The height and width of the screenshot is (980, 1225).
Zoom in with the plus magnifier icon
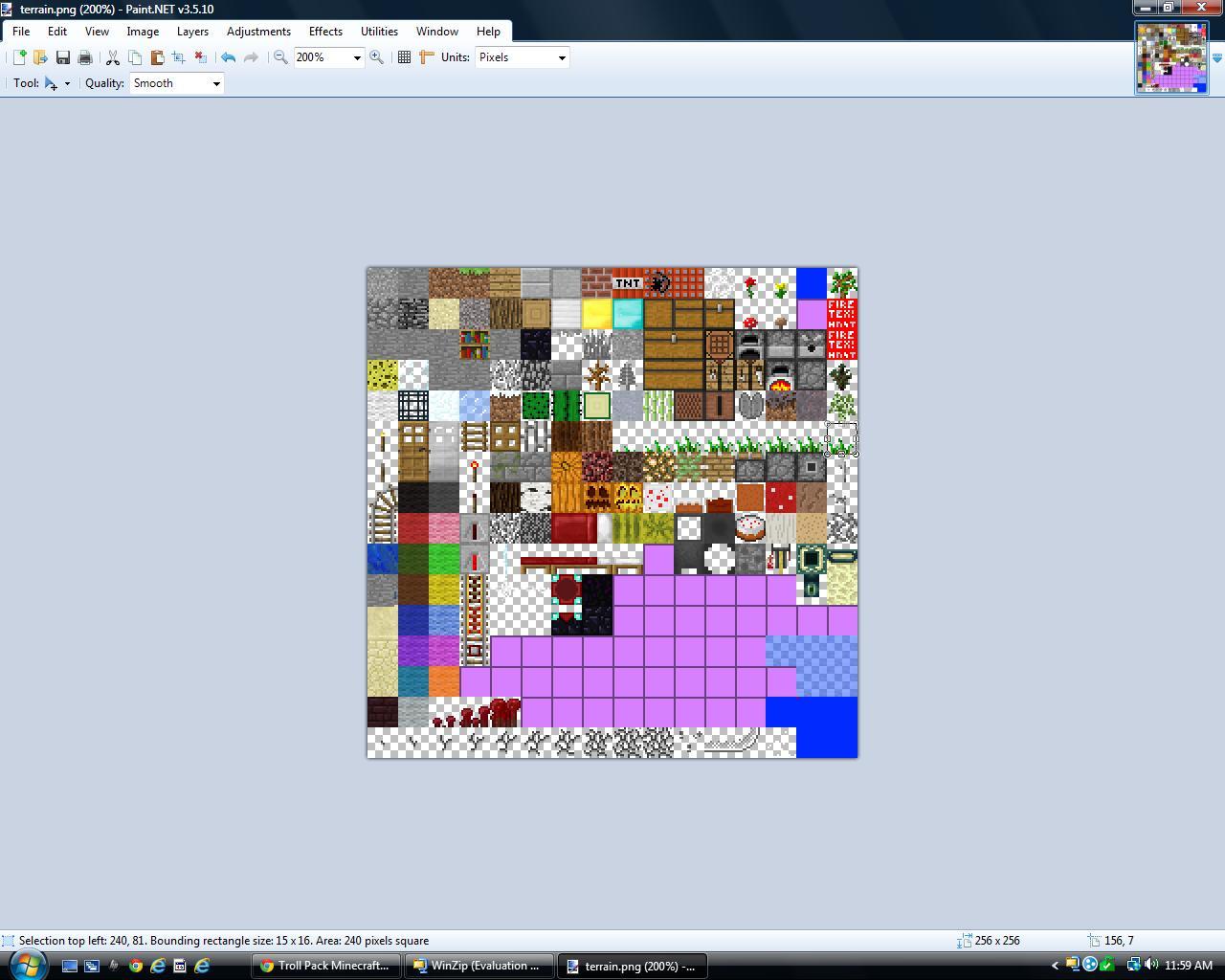click(x=376, y=57)
